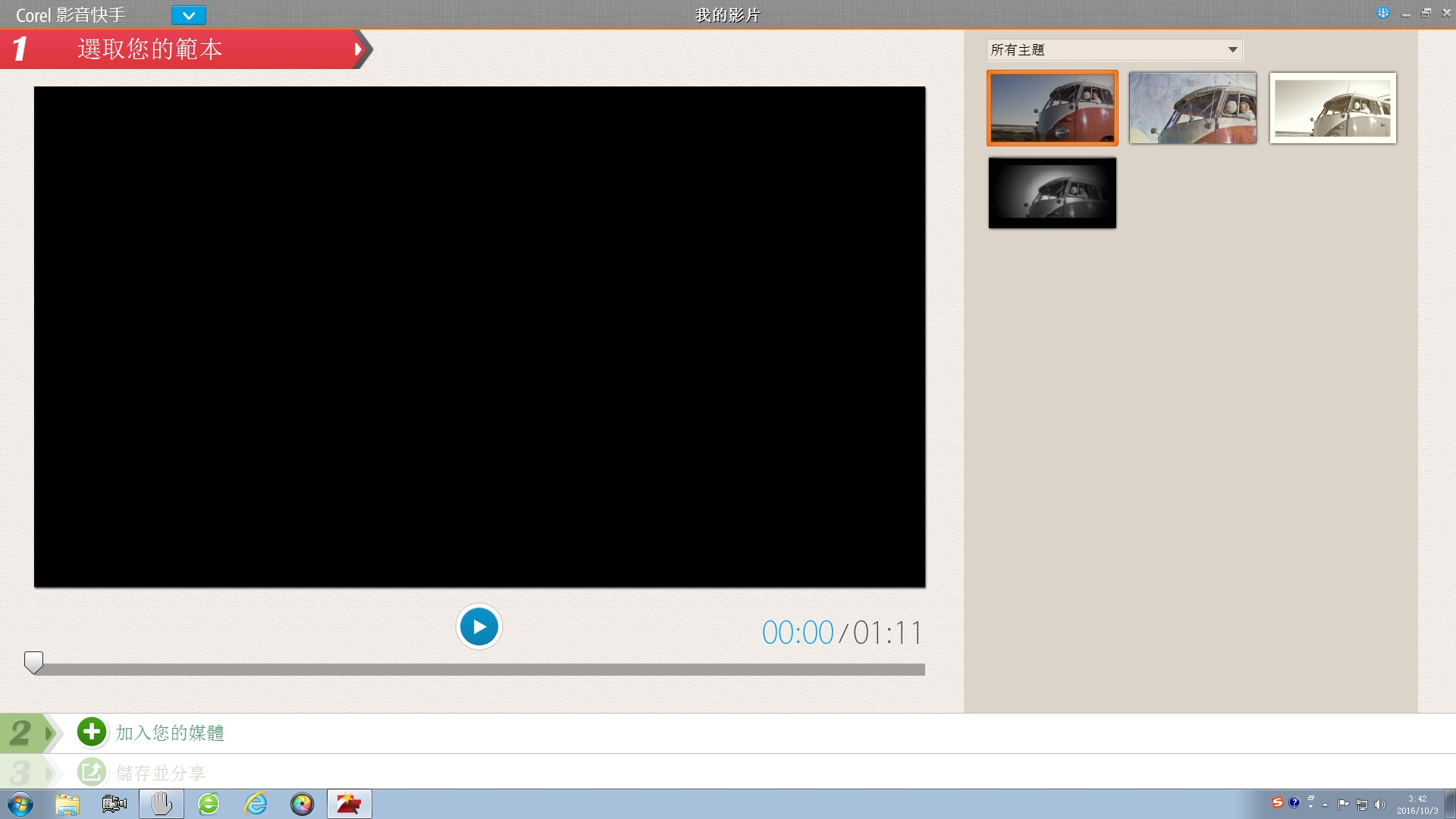Open Windows Explorer from taskbar
The image size is (1456, 819).
point(67,804)
